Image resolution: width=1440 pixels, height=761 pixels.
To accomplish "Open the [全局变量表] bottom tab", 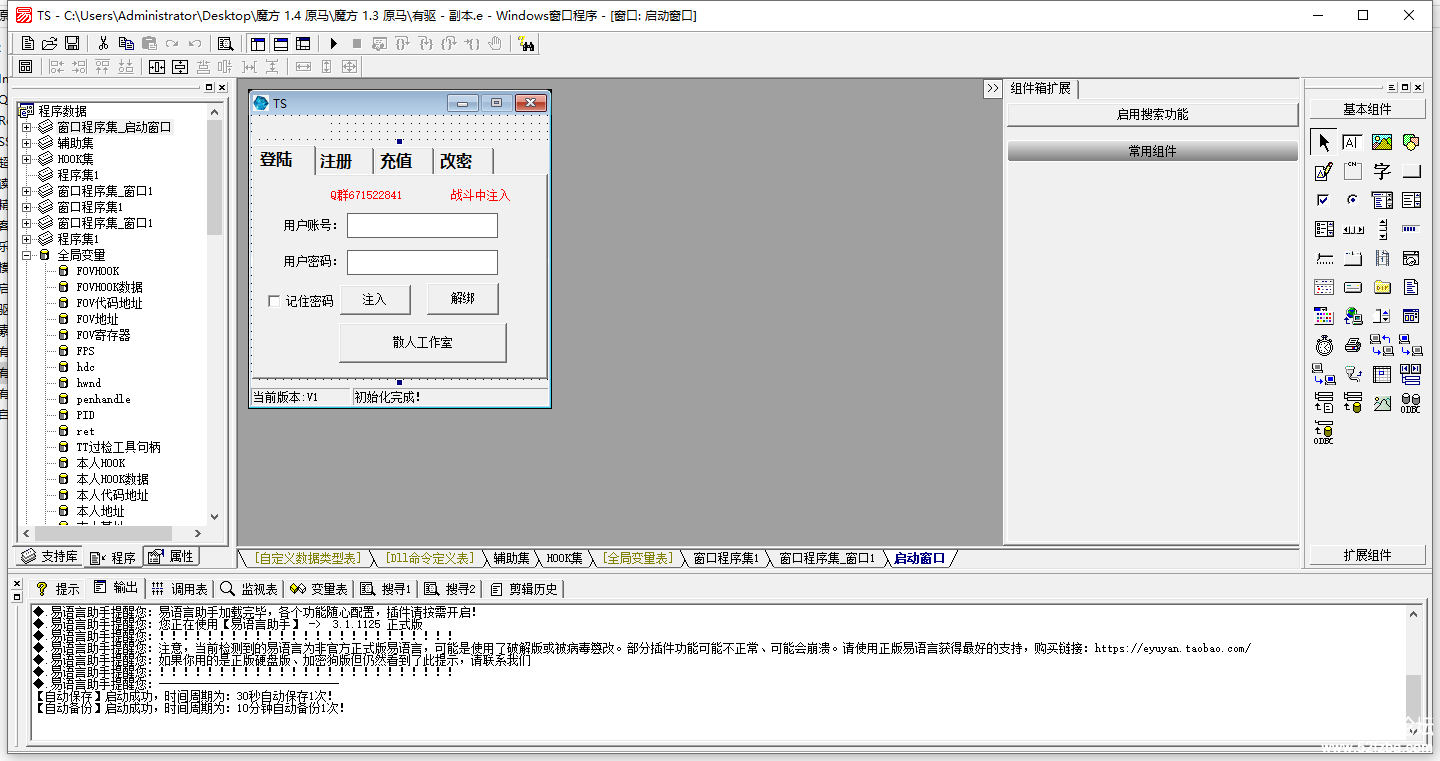I will [x=638, y=558].
